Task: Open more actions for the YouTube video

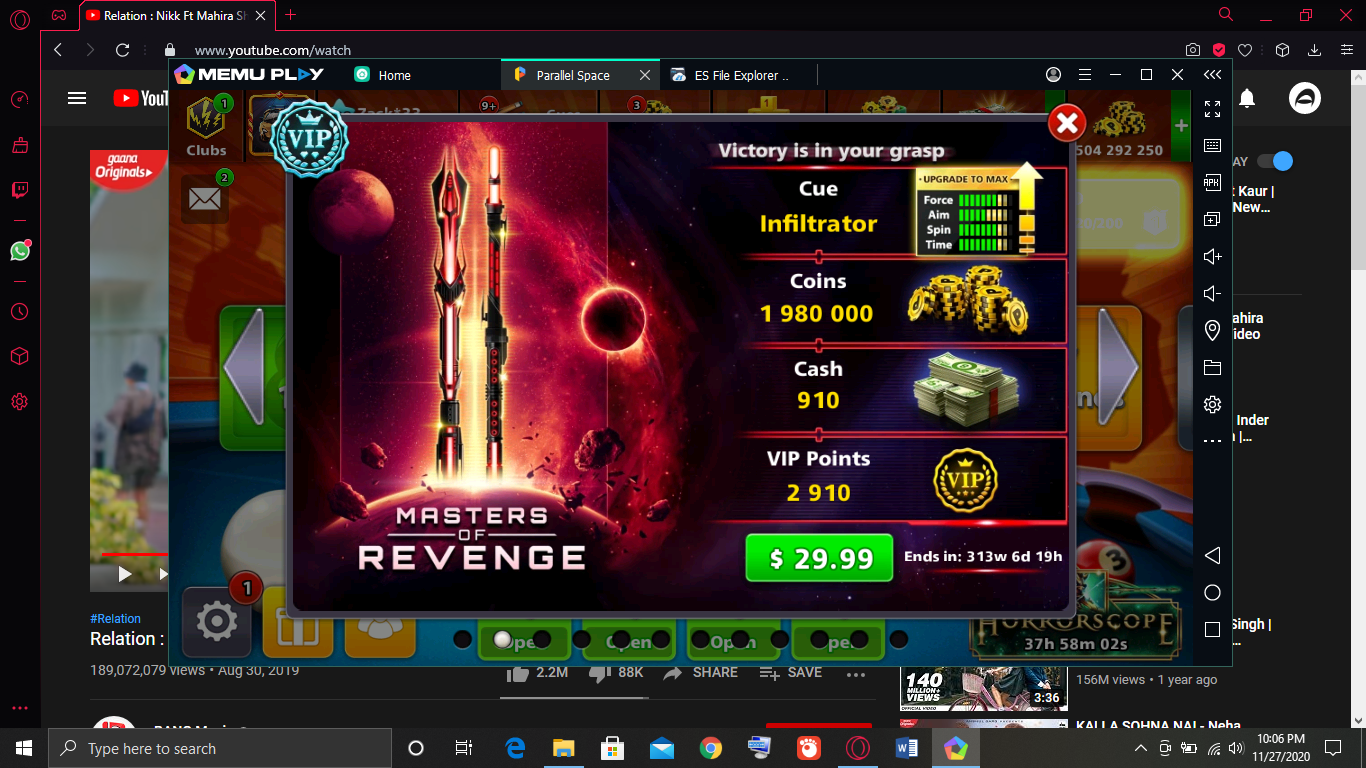Action: tap(856, 674)
